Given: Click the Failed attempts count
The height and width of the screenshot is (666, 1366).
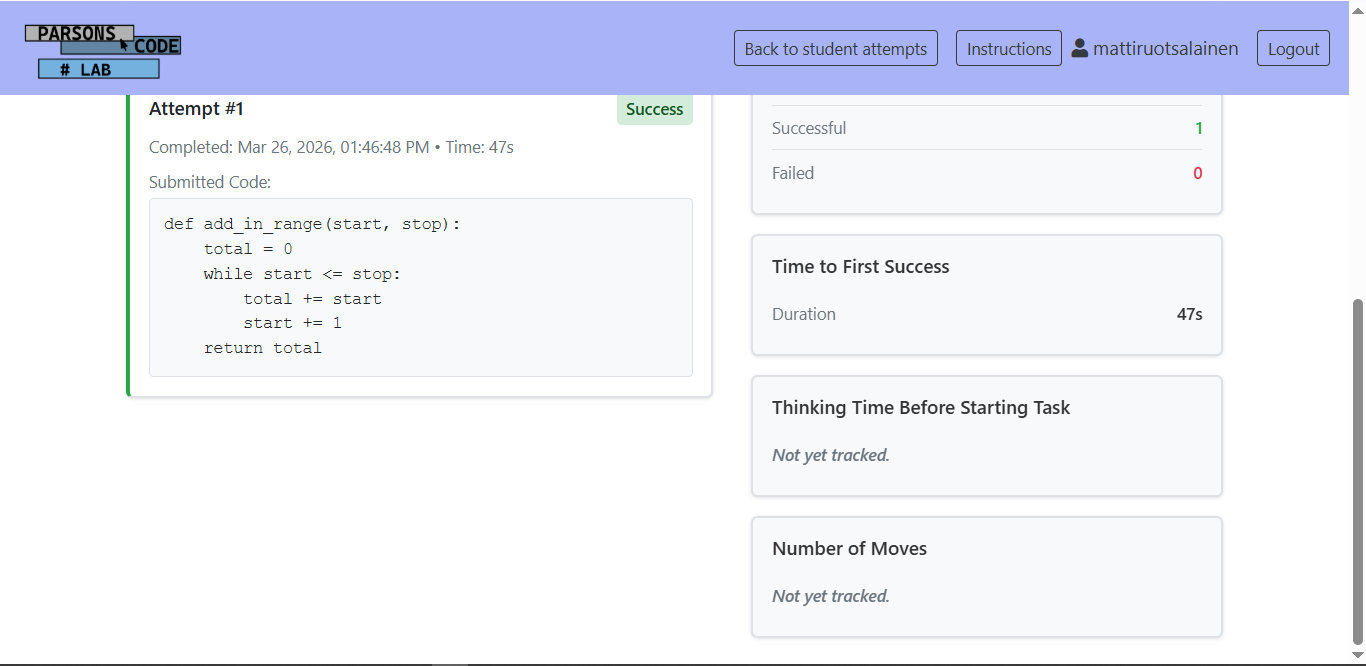Looking at the screenshot, I should point(1197,173).
